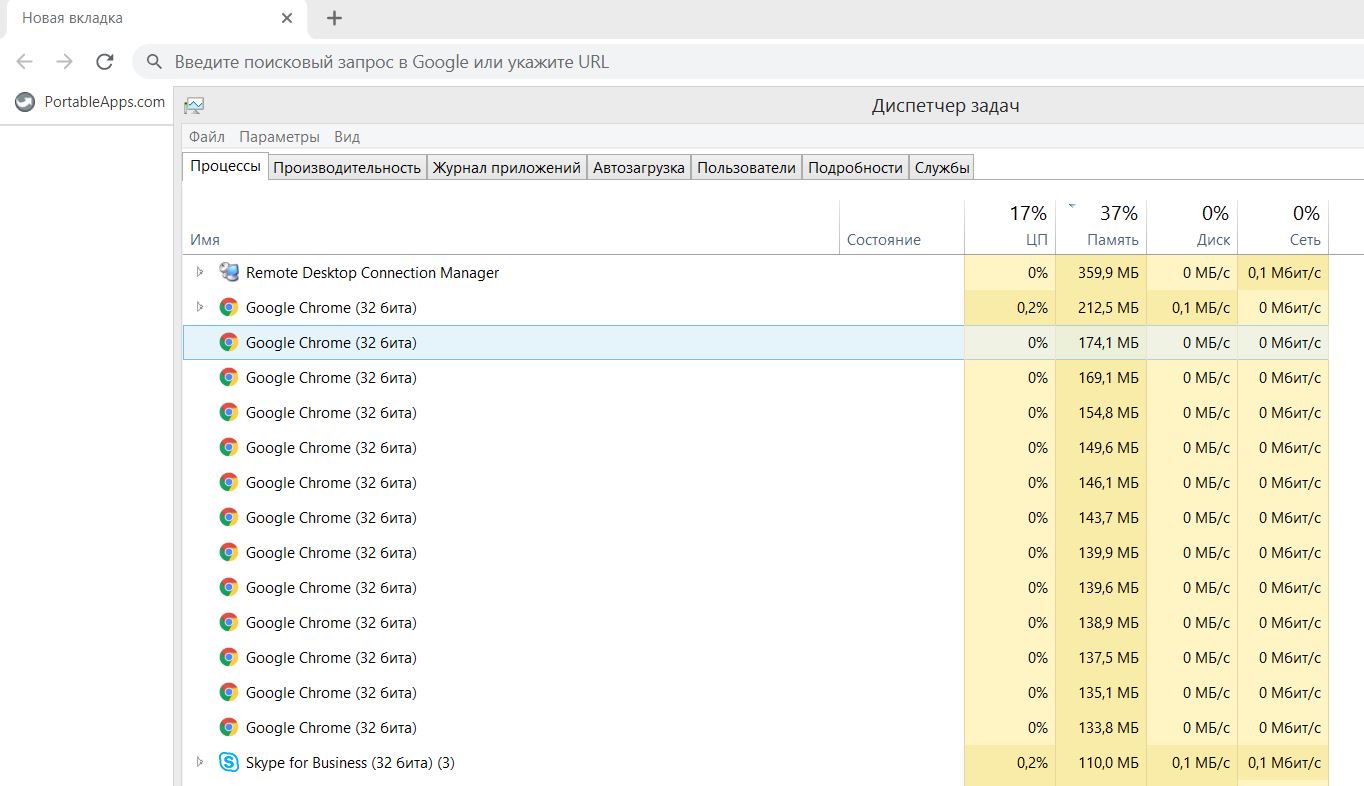Click the Chrome icon in the 174,1 МБ row
The image size is (1364, 786).
(229, 343)
